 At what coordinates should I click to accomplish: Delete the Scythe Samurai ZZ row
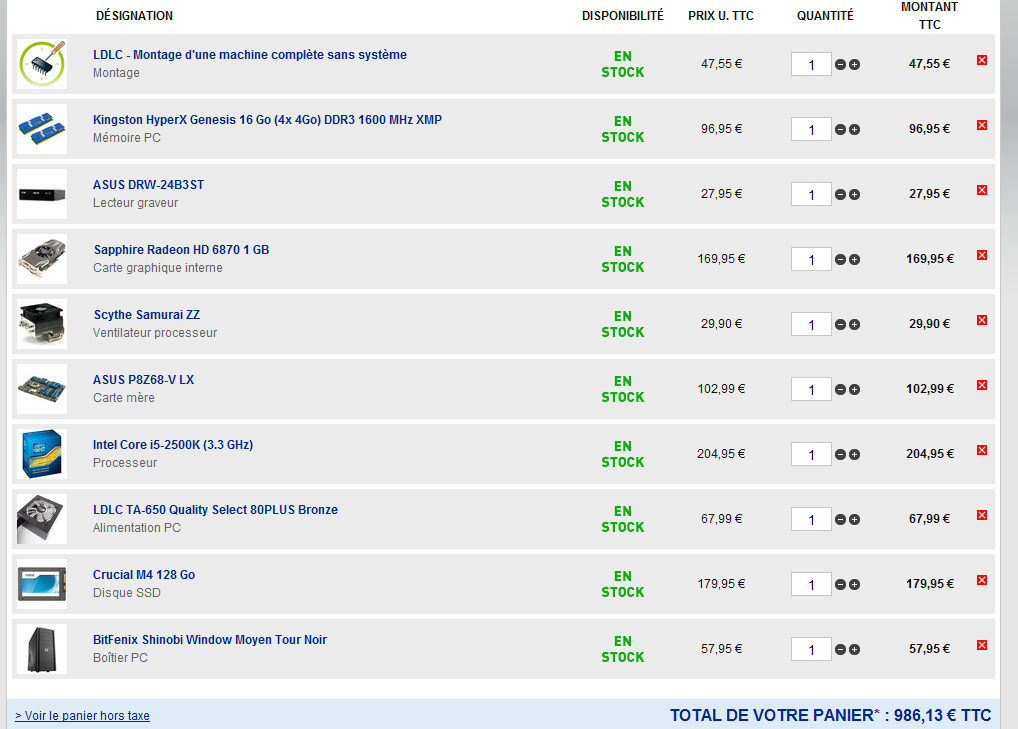(x=982, y=320)
